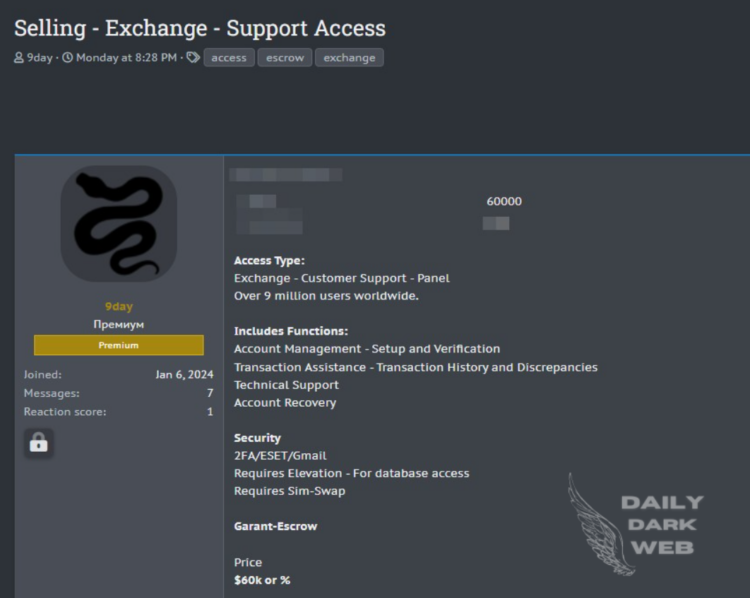Click the Transaction Assistance line
The width and height of the screenshot is (750, 598).
[x=416, y=367]
